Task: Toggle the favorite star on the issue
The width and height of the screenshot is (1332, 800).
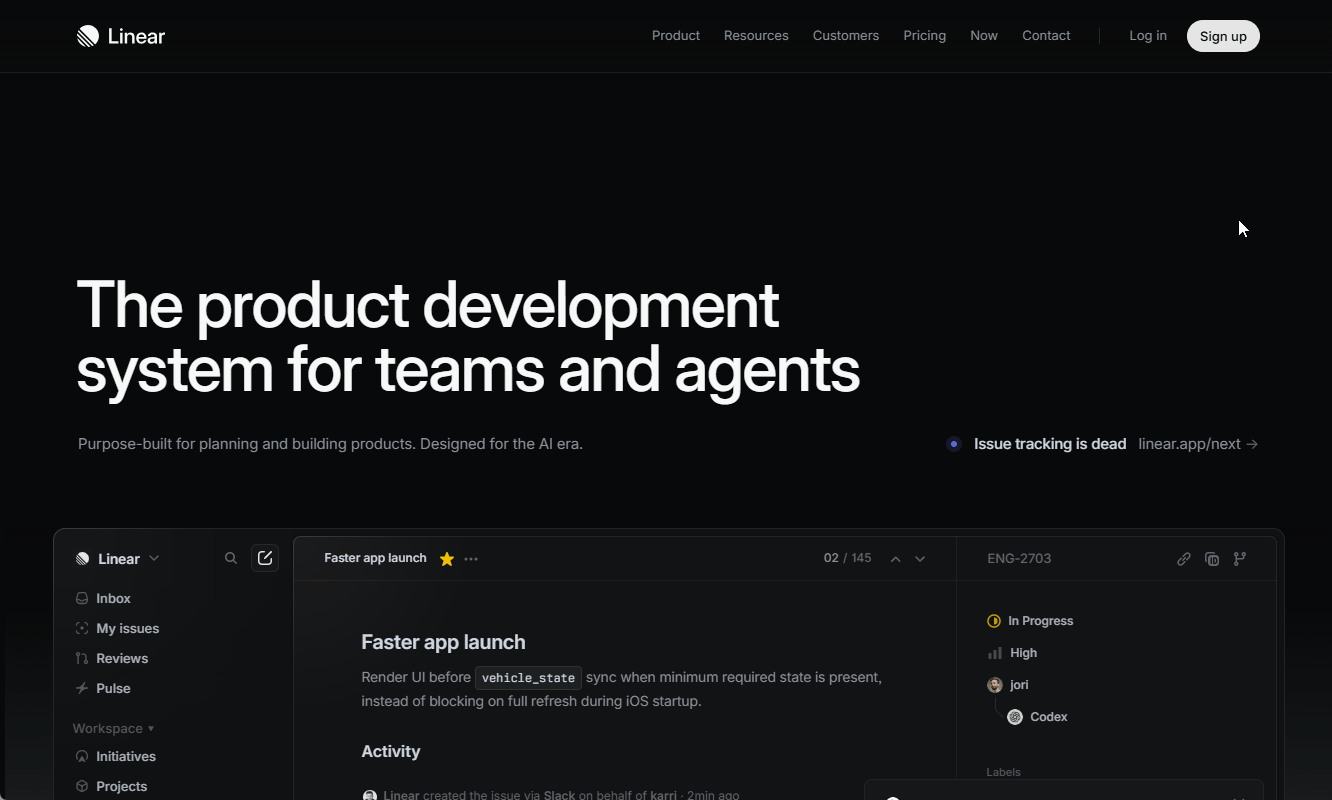Action: (x=447, y=559)
